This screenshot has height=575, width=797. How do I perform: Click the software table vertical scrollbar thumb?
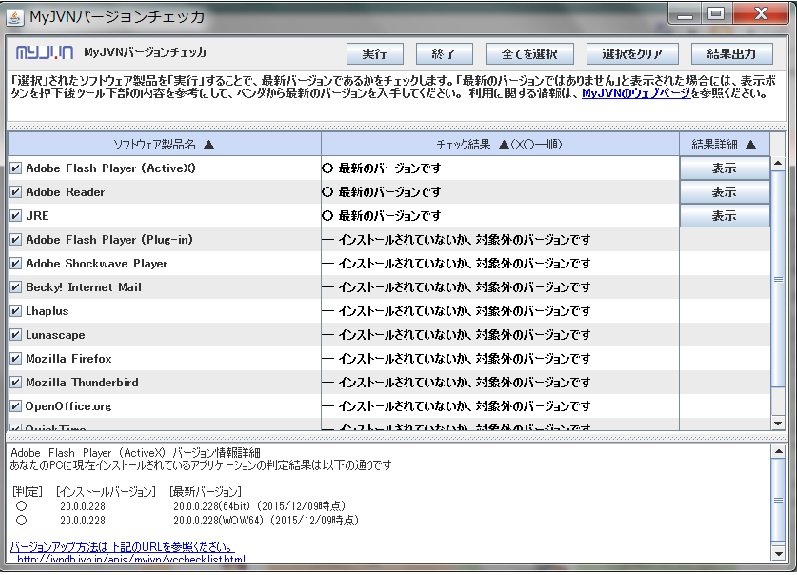pos(778,279)
